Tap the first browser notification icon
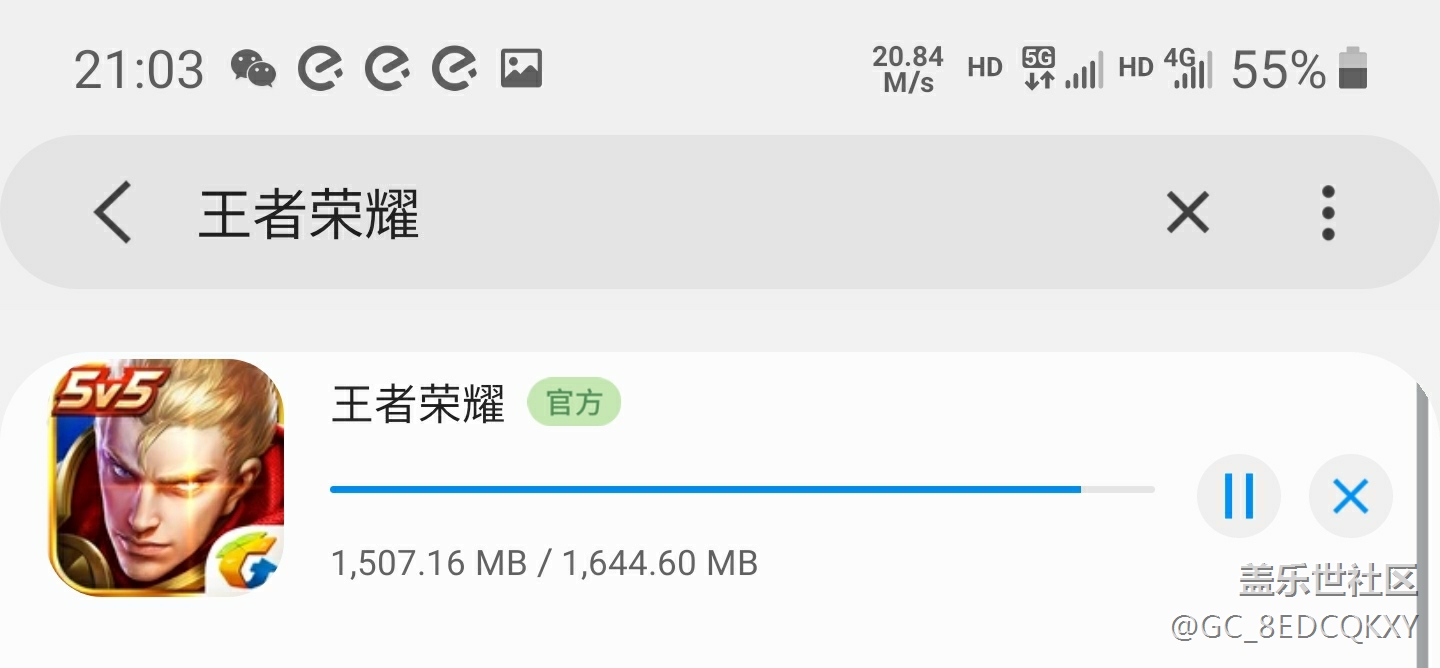The image size is (1440, 668). click(320, 69)
